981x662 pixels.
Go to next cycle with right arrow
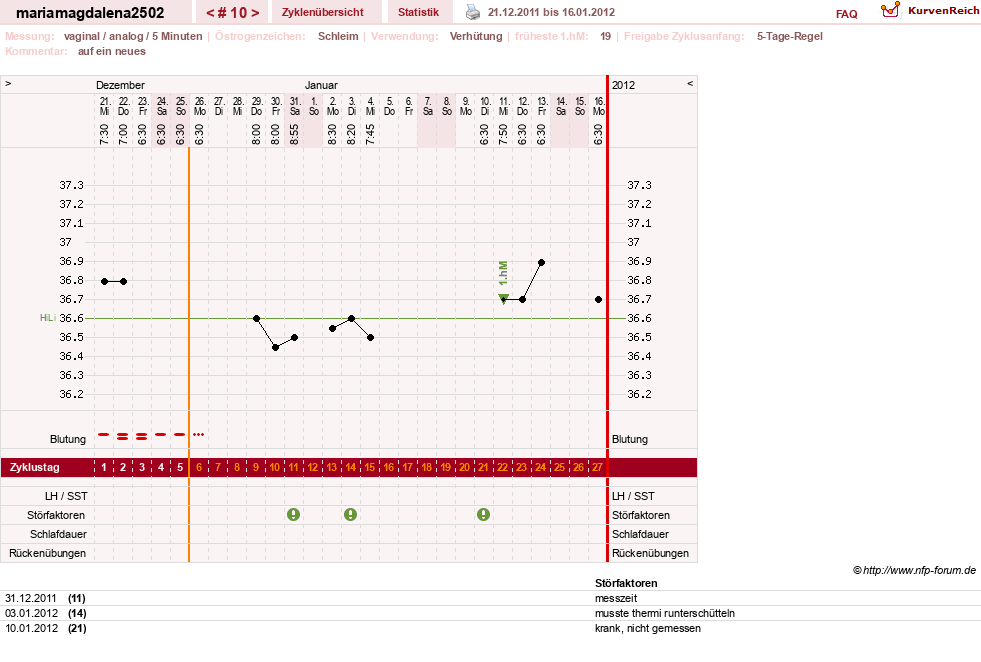coord(255,13)
